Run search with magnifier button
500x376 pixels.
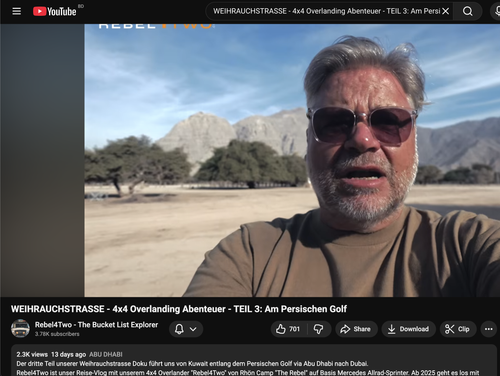pos(468,11)
